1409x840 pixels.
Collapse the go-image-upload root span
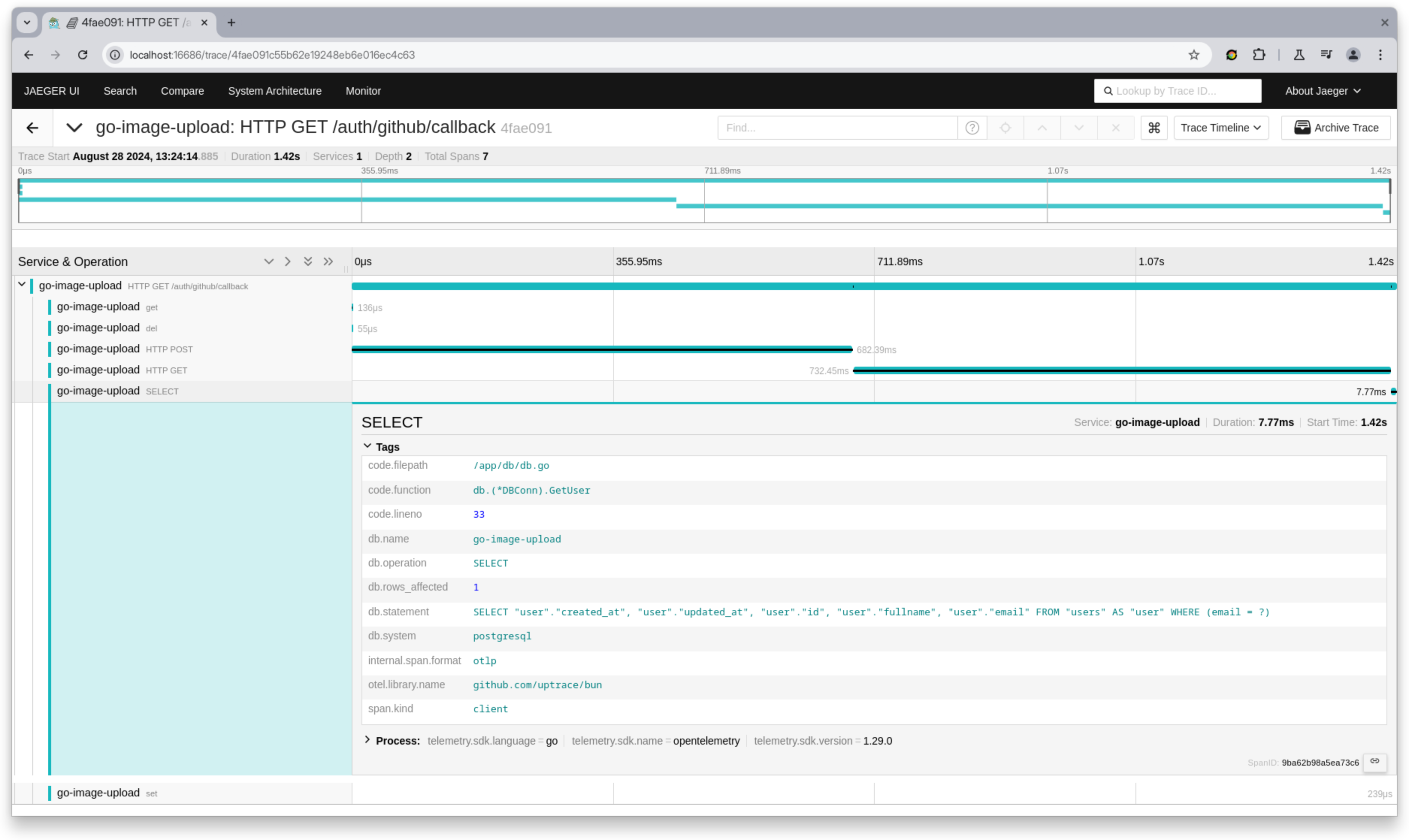(x=22, y=285)
